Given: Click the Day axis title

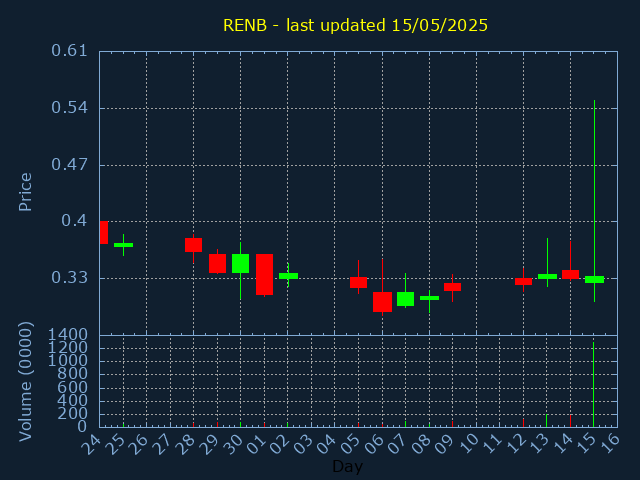Looking at the screenshot, I should click(x=347, y=466).
